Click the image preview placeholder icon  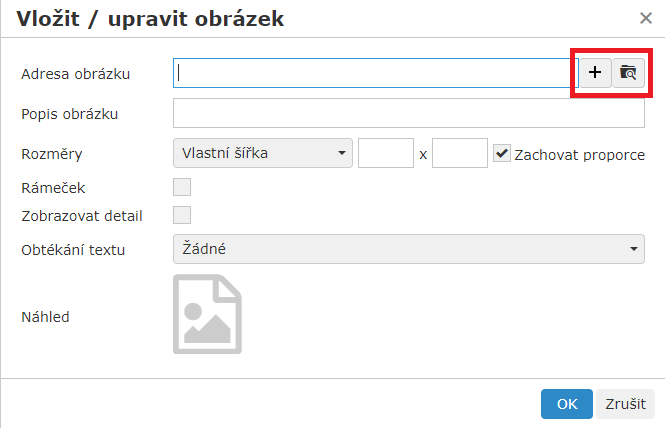(x=207, y=314)
